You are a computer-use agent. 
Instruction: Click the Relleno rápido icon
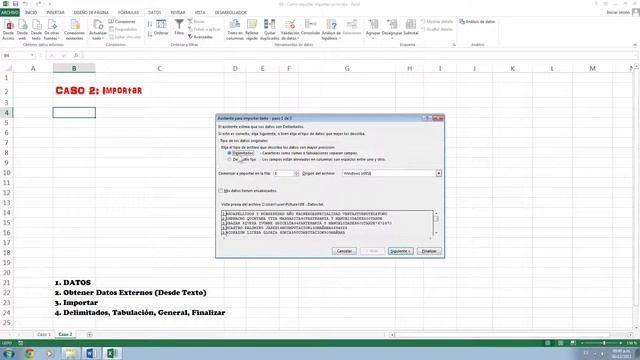pyautogui.click(x=252, y=30)
